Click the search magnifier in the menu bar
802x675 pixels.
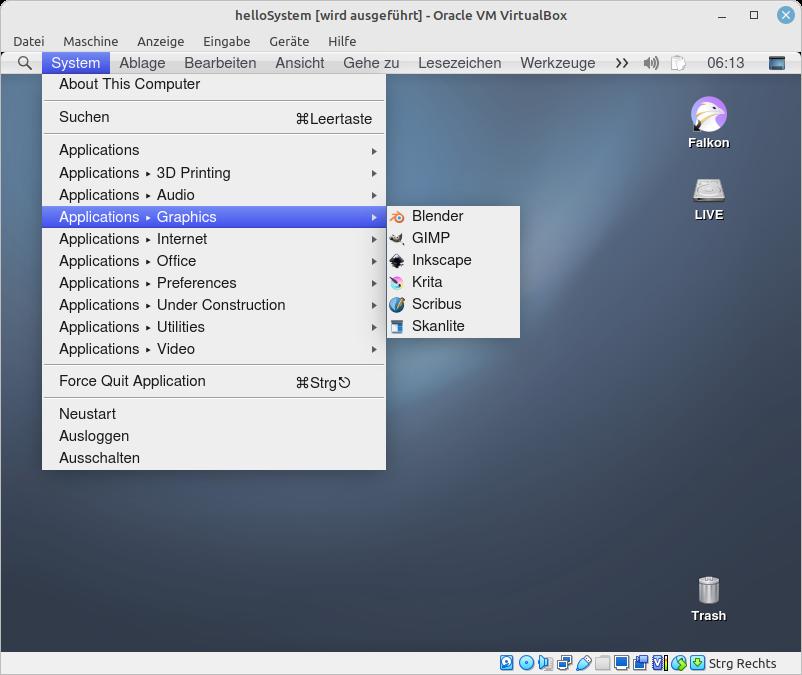[x=22, y=62]
